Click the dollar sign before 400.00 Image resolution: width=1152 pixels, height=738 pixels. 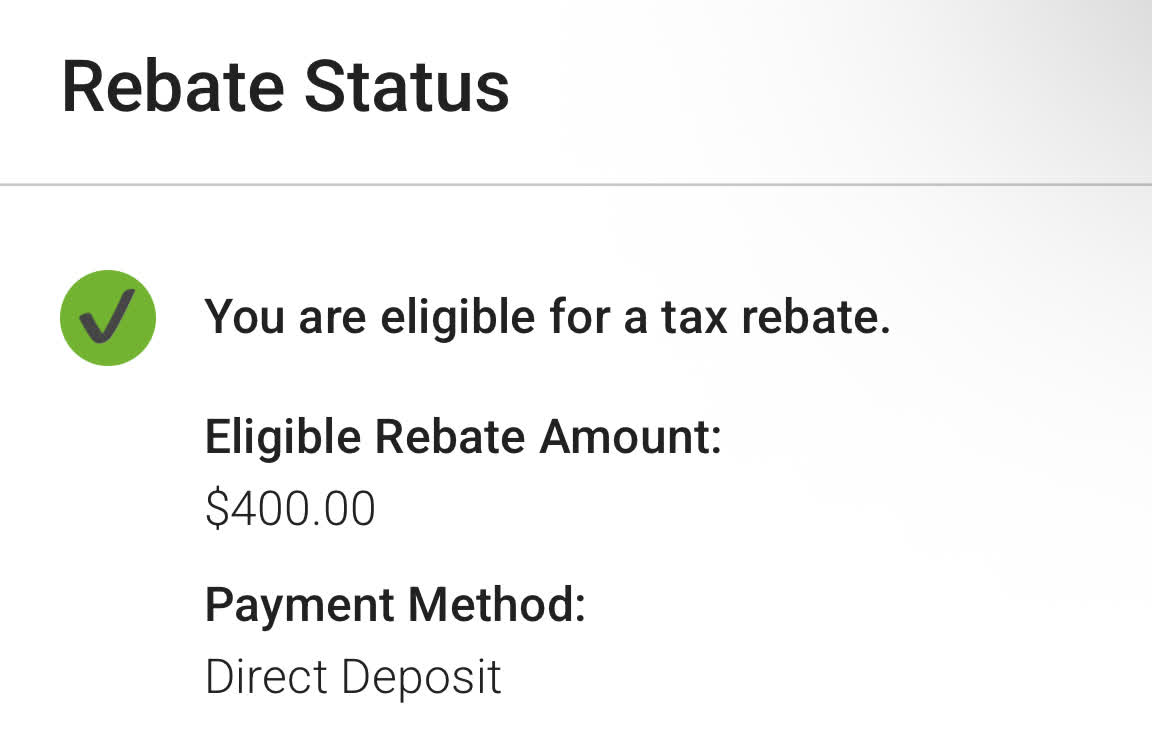(x=216, y=508)
